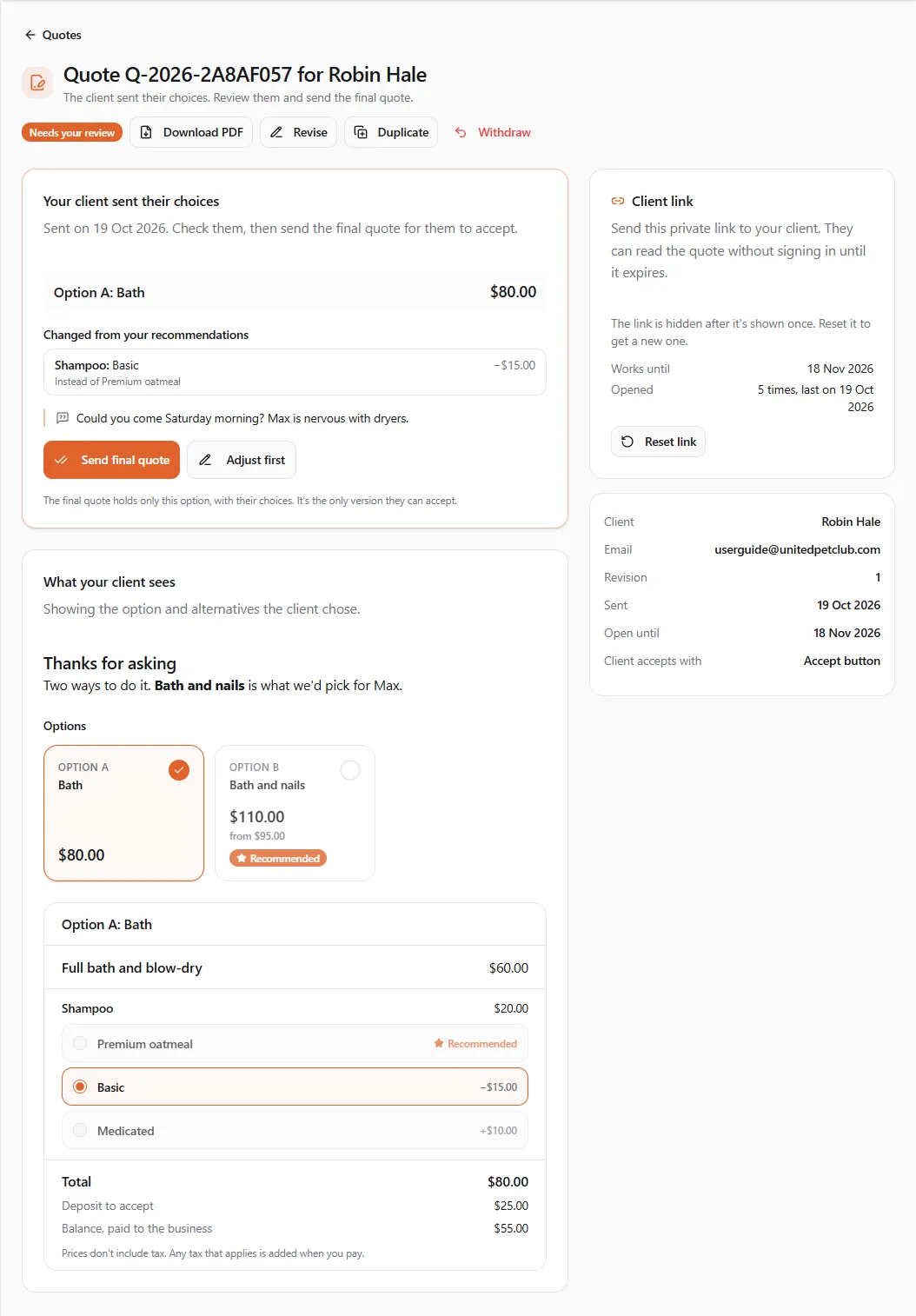Click the empty circle on Option B
916x1316 pixels.
tap(350, 770)
